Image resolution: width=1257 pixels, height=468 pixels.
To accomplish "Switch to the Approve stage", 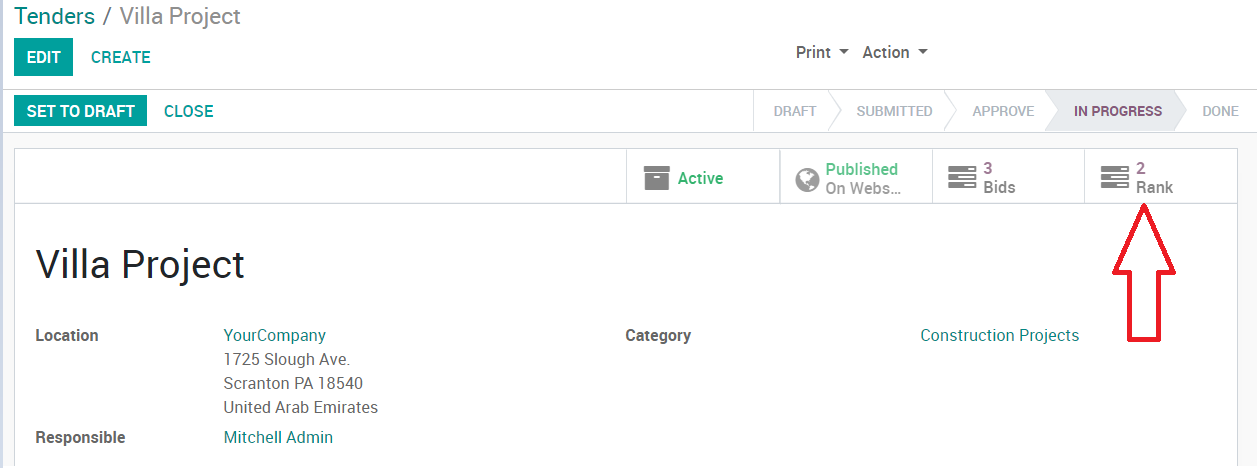I will coord(1002,111).
